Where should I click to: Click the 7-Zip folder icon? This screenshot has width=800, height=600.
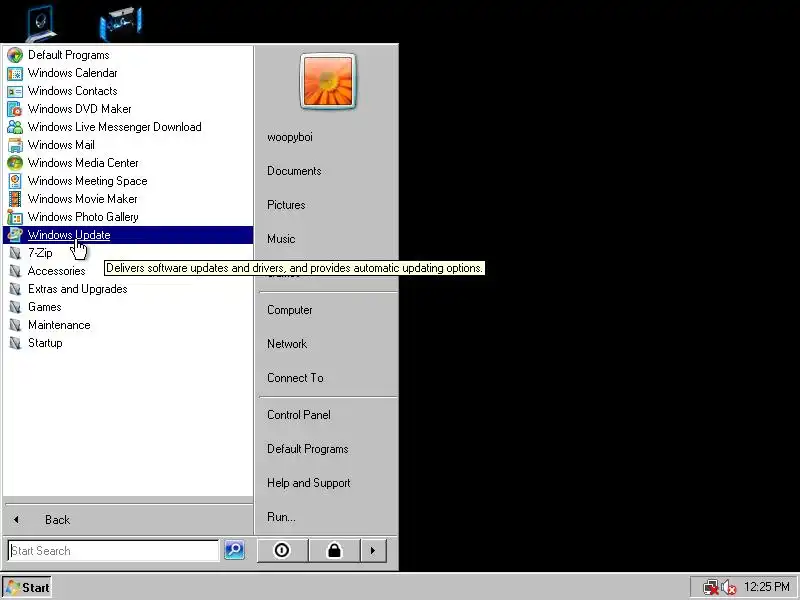pos(15,253)
